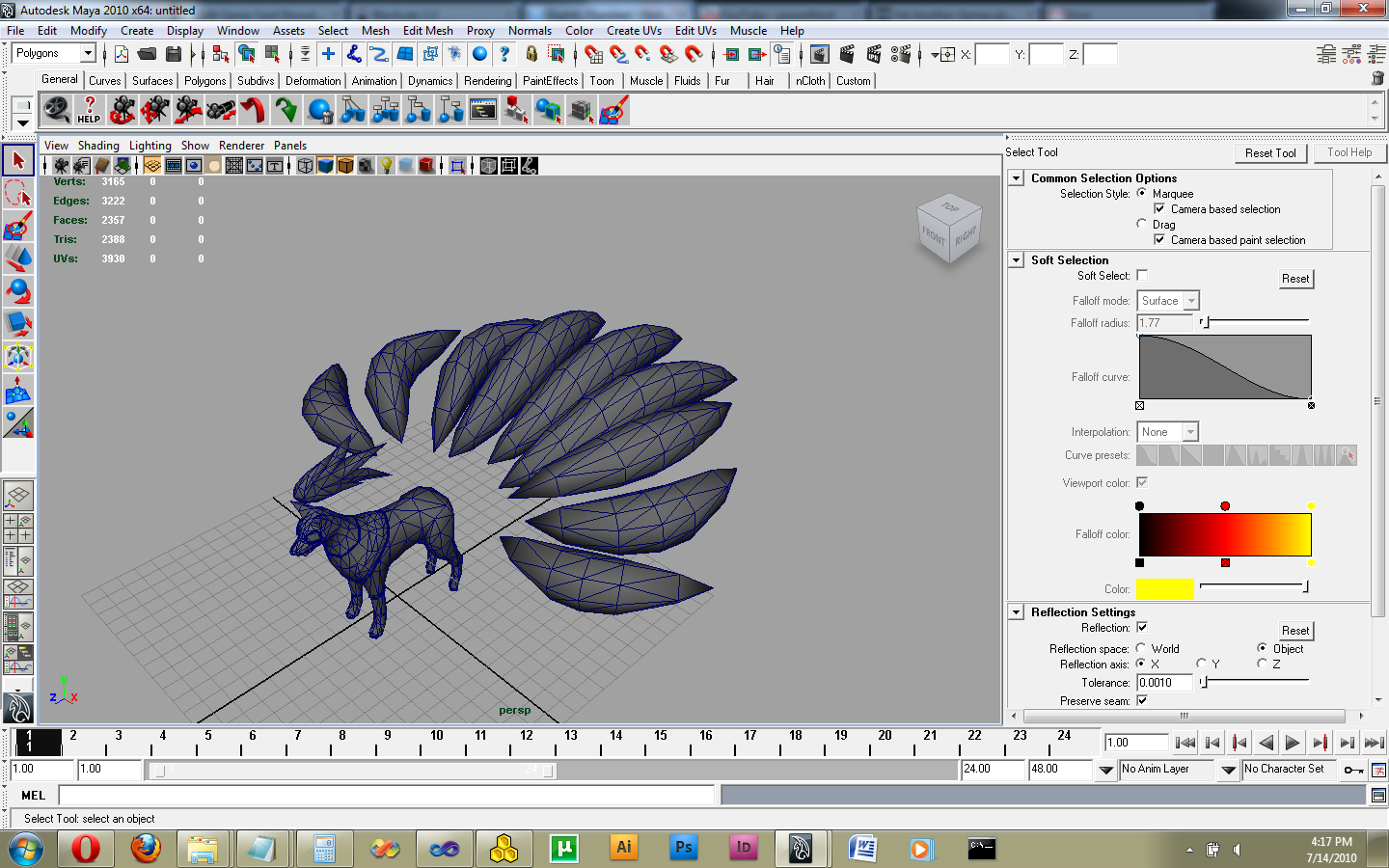Collapse the Reflection Settings section

1016,612
